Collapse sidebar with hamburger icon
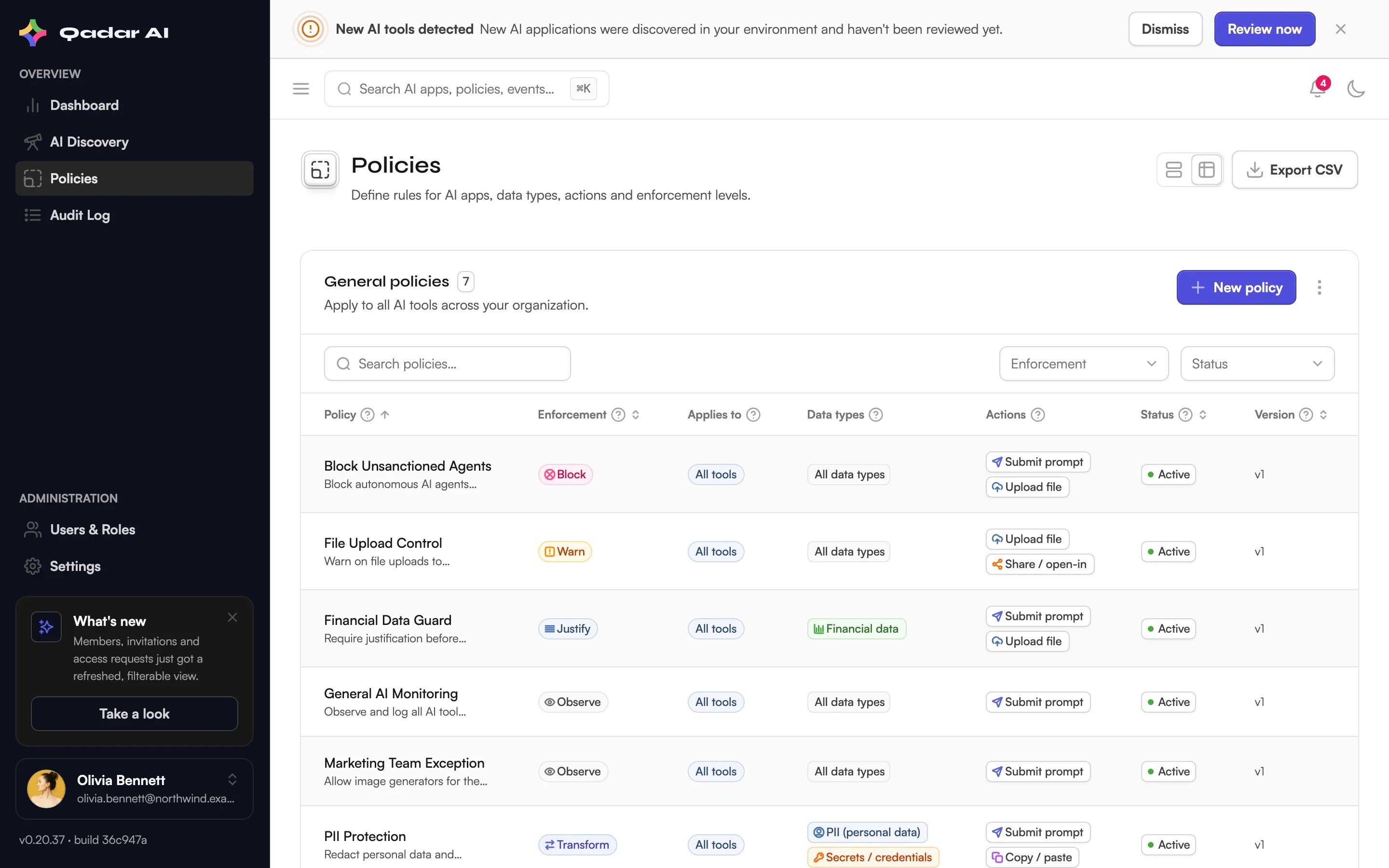The height and width of the screenshot is (868, 1389). click(x=301, y=89)
